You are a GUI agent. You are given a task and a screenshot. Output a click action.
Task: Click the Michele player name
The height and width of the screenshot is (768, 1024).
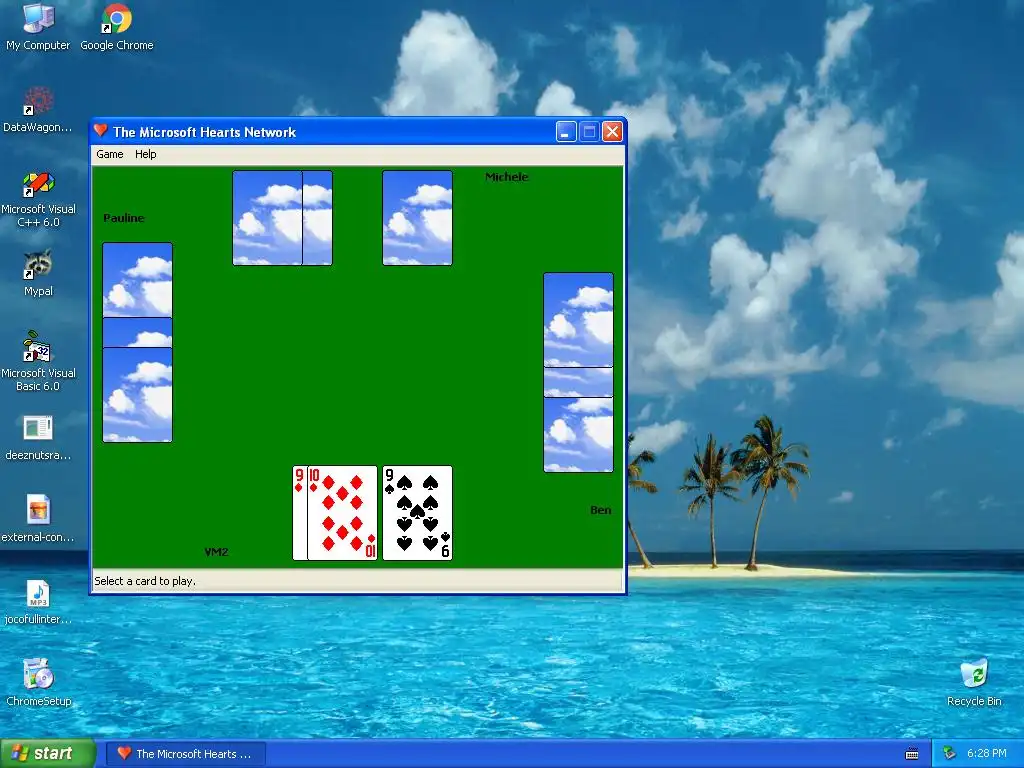[x=507, y=177]
